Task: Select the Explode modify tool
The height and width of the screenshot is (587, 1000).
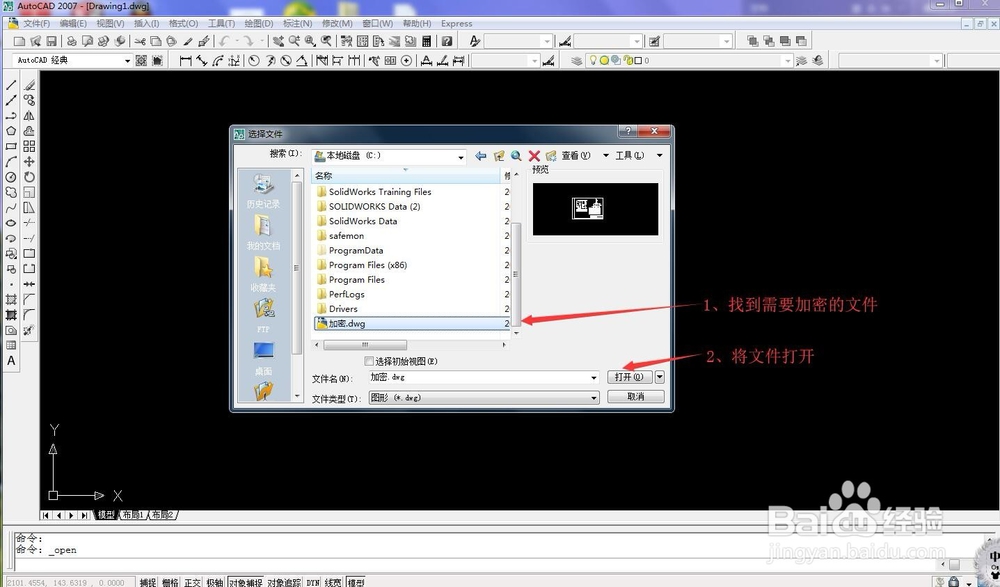Action: click(x=29, y=330)
